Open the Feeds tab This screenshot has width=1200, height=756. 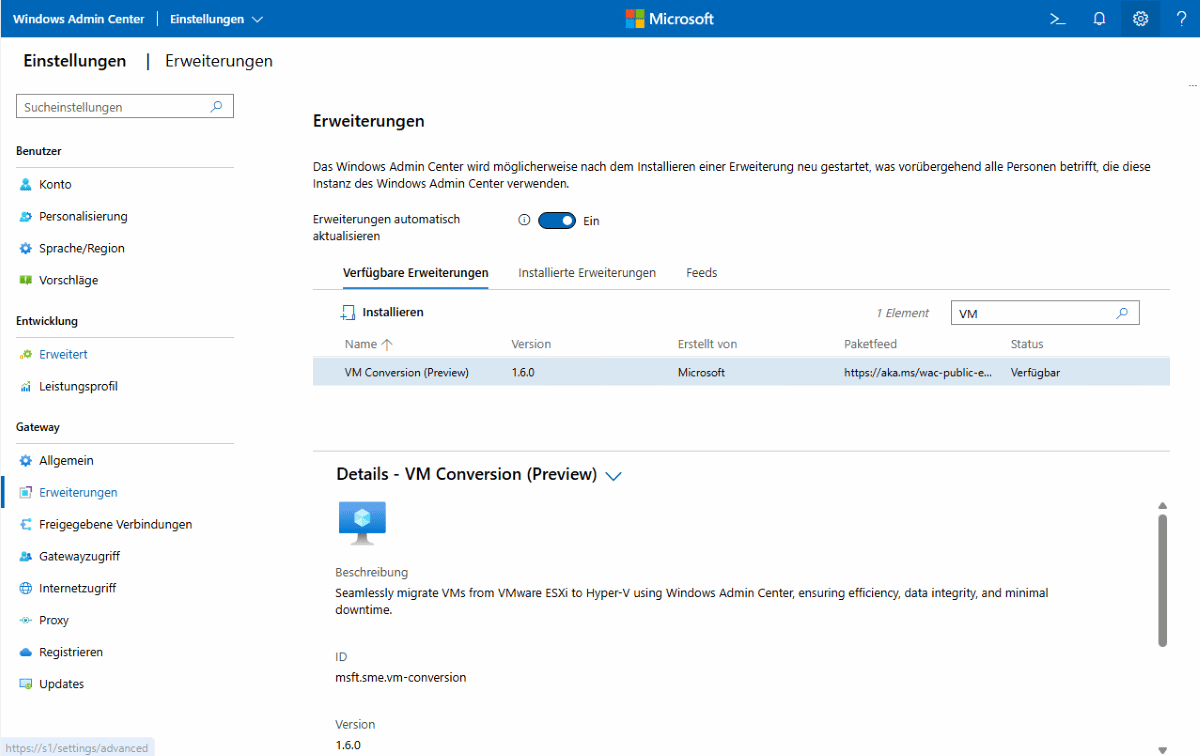[701, 273]
